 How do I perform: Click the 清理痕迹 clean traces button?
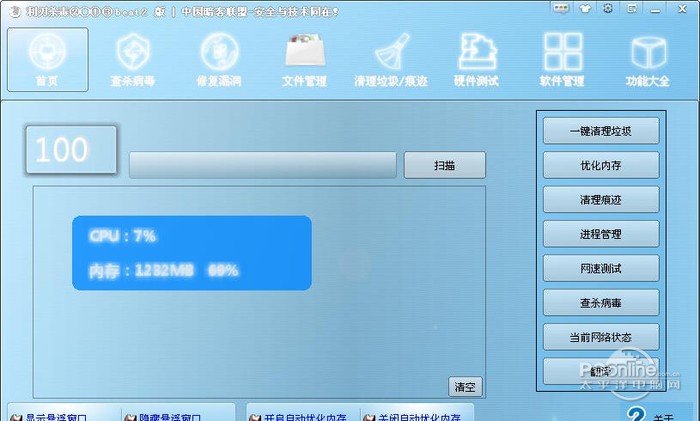(601, 200)
